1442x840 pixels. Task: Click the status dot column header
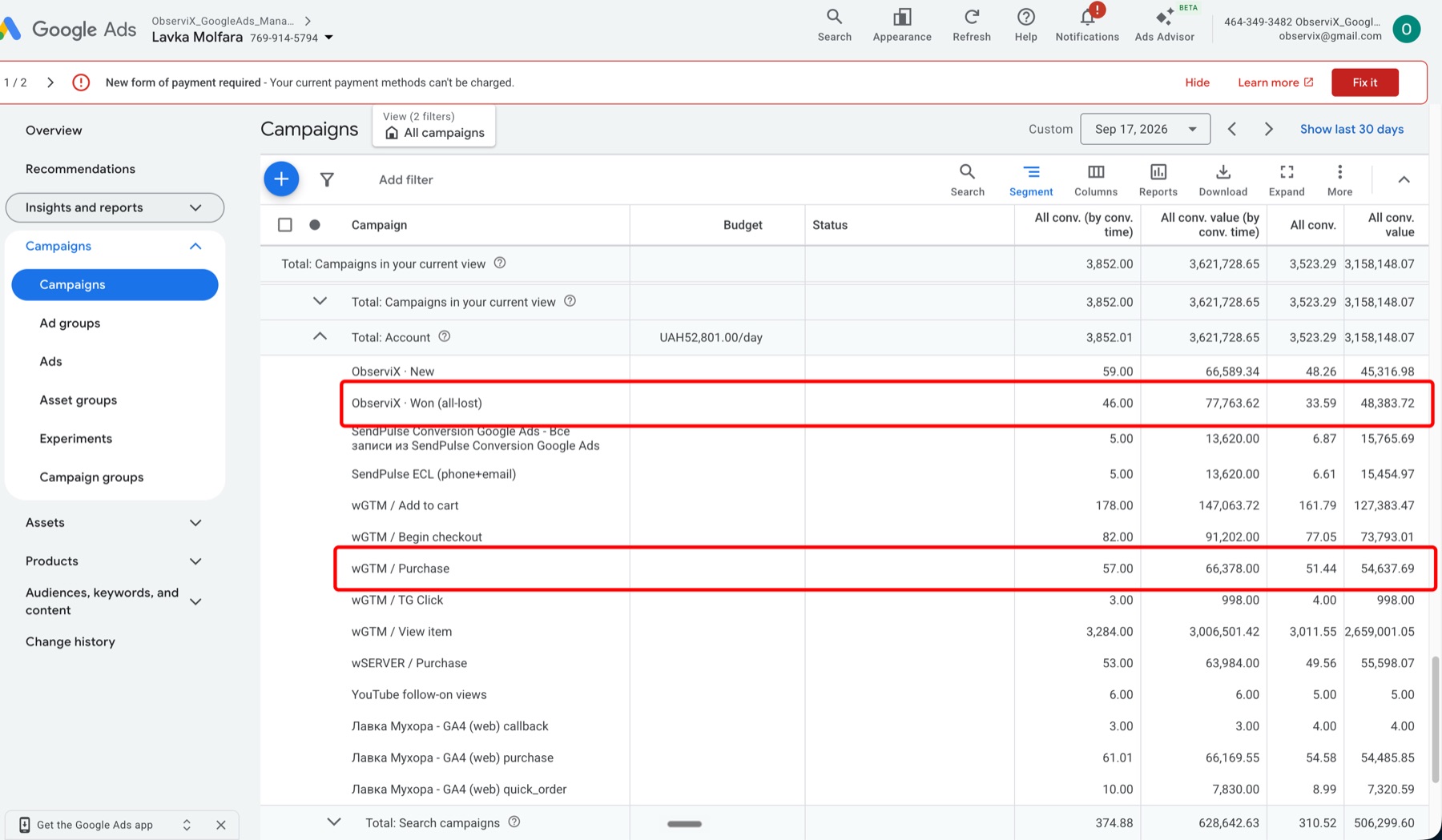pyautogui.click(x=315, y=225)
